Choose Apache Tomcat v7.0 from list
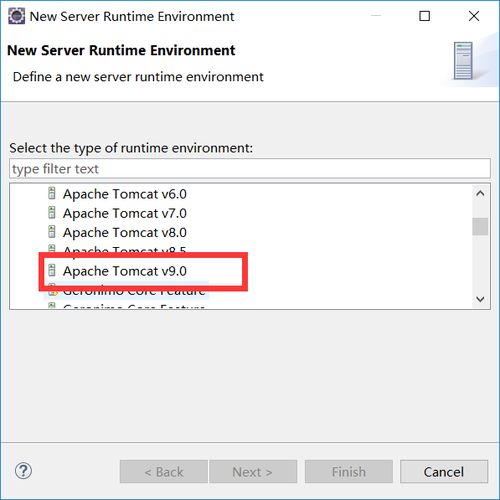 [x=125, y=213]
